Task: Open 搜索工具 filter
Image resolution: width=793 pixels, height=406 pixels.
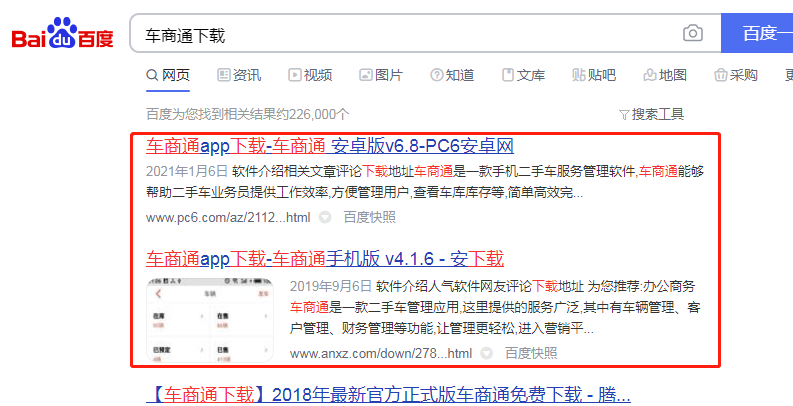Action: [651, 114]
